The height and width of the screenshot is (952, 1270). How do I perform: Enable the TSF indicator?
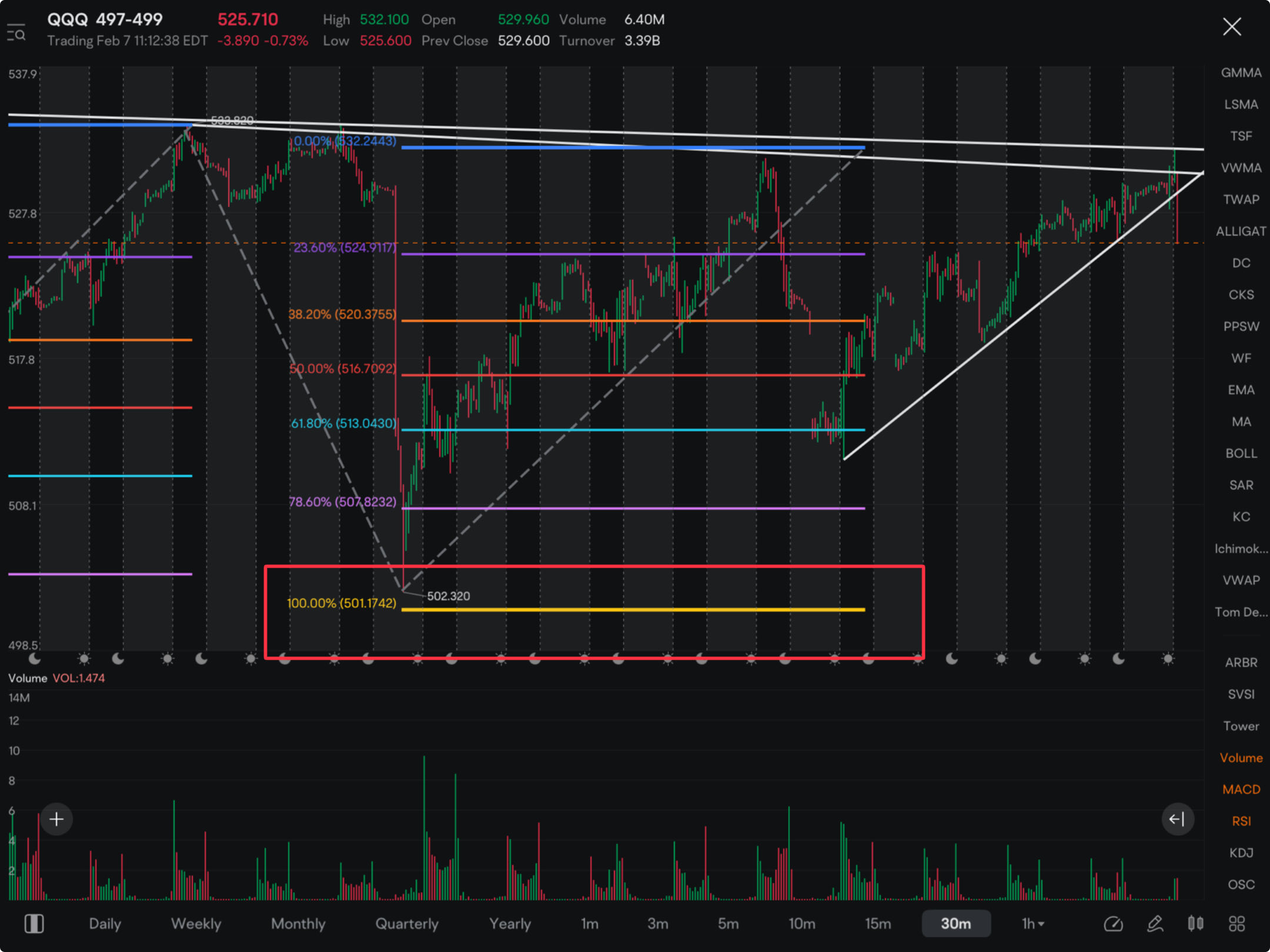coord(1241,136)
